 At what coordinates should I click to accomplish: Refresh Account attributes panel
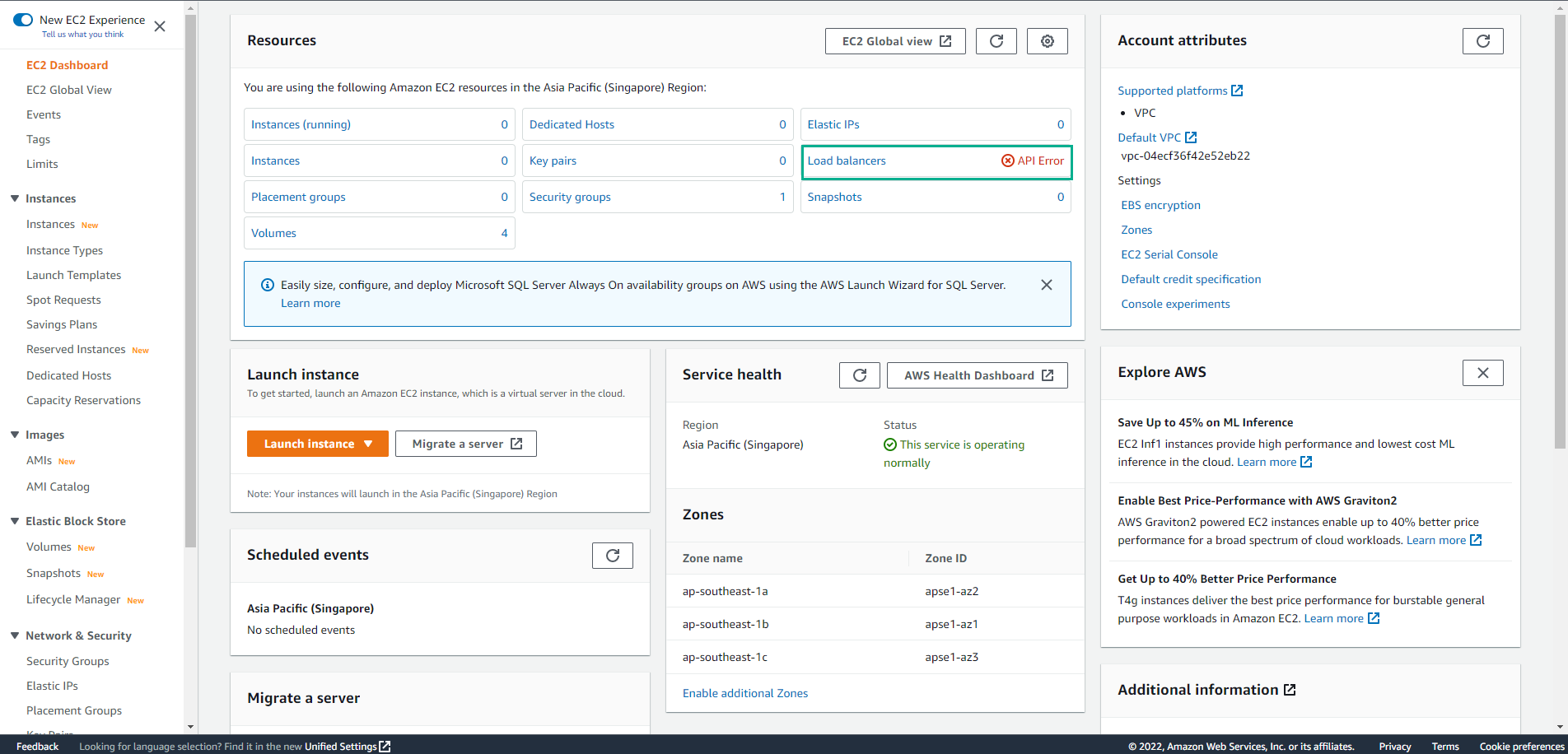pyautogui.click(x=1483, y=41)
